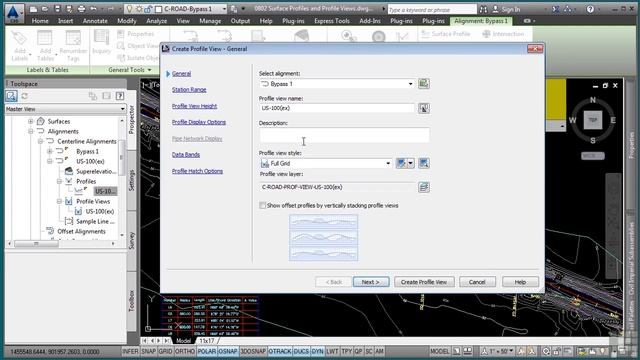Click the Save icon in quick access toolbar
The image size is (640, 360).
(x=57, y=9)
